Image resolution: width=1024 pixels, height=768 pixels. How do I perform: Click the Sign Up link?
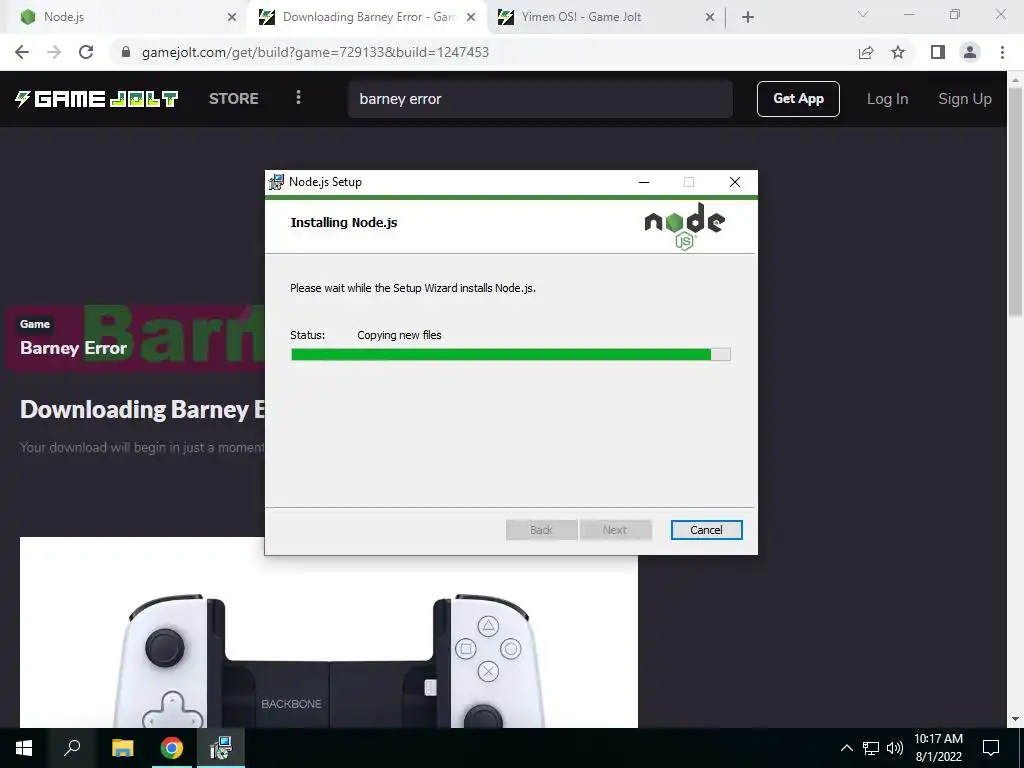coord(965,99)
